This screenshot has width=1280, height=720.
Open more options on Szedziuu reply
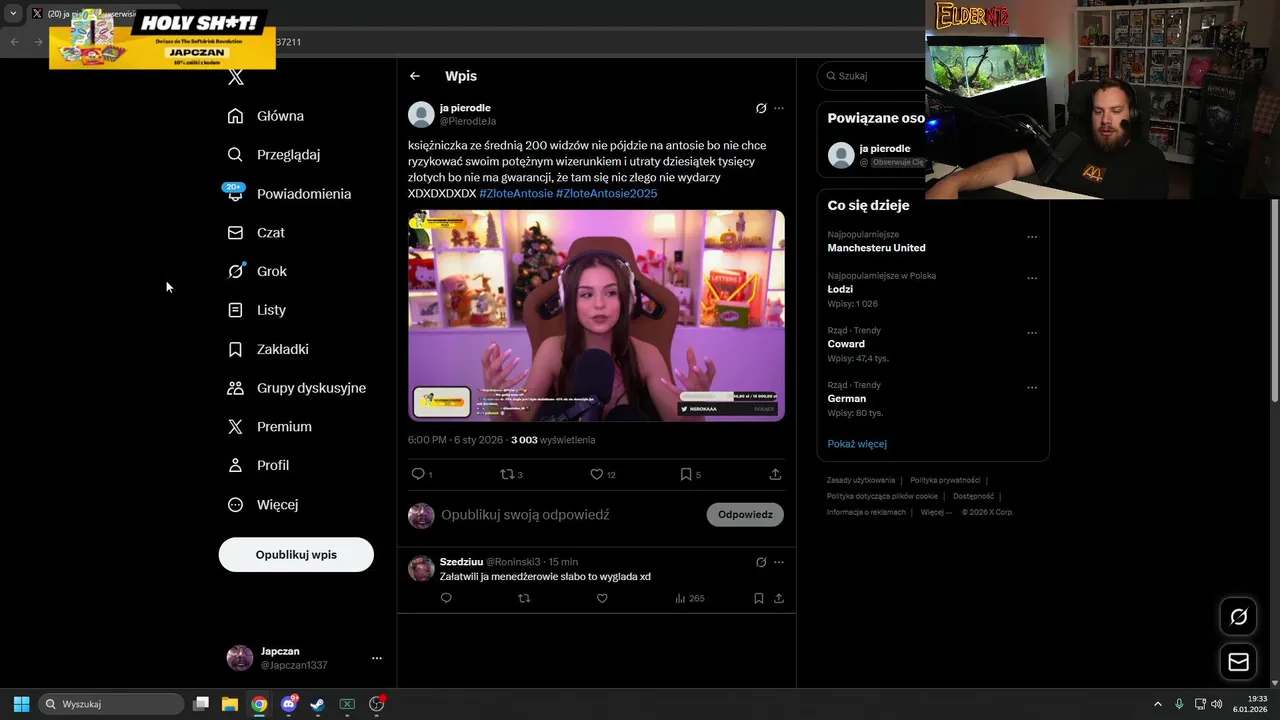pyautogui.click(x=779, y=562)
